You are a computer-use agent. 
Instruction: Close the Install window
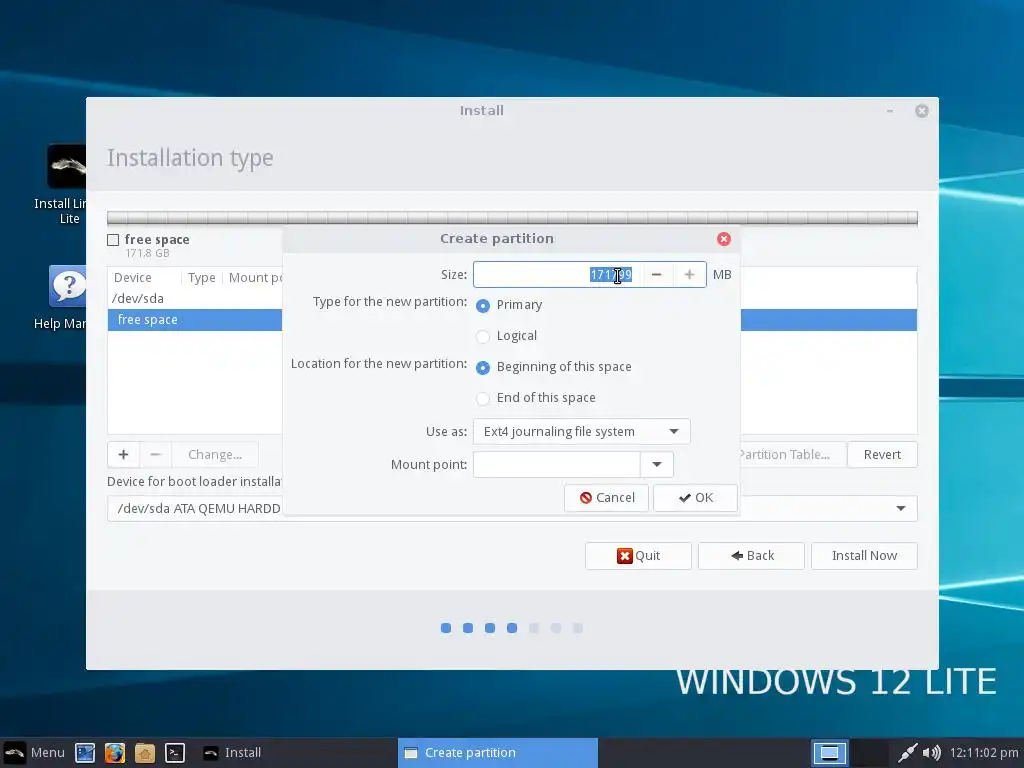click(x=921, y=111)
